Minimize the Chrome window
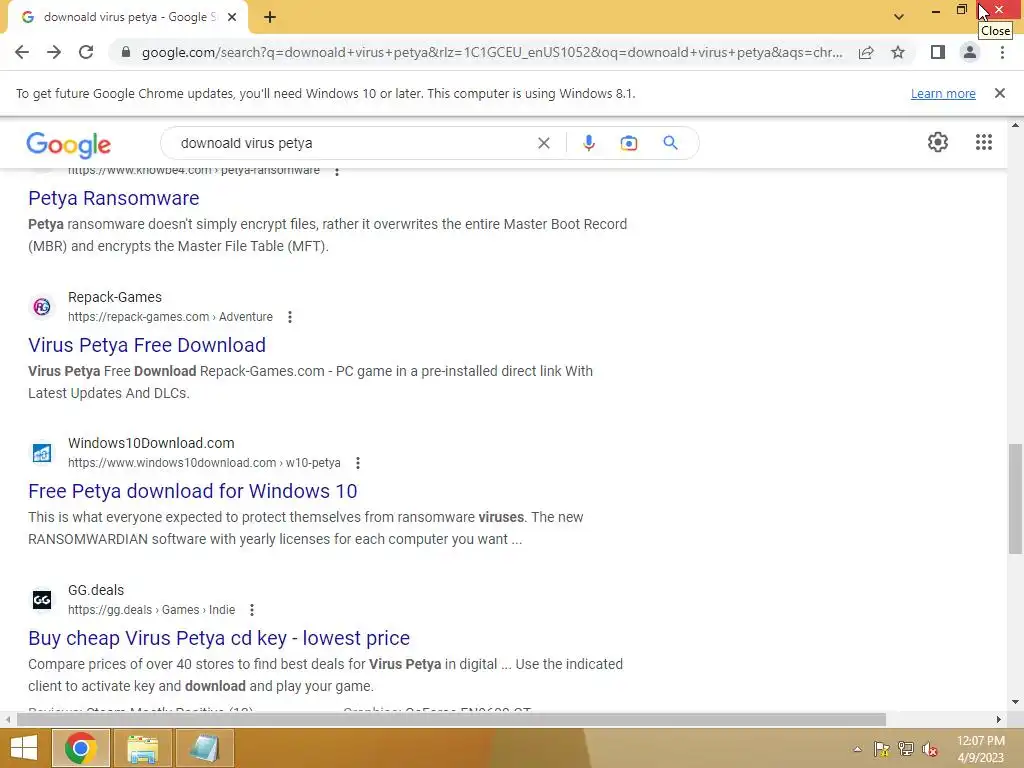Screen dimensions: 1024x768 pyautogui.click(x=936, y=10)
